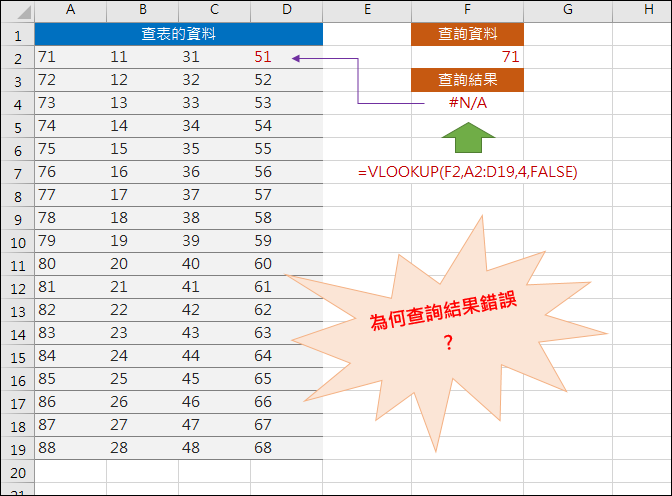Click cell C18 containing 47
Image resolution: width=672 pixels, height=496 pixels.
(215, 425)
